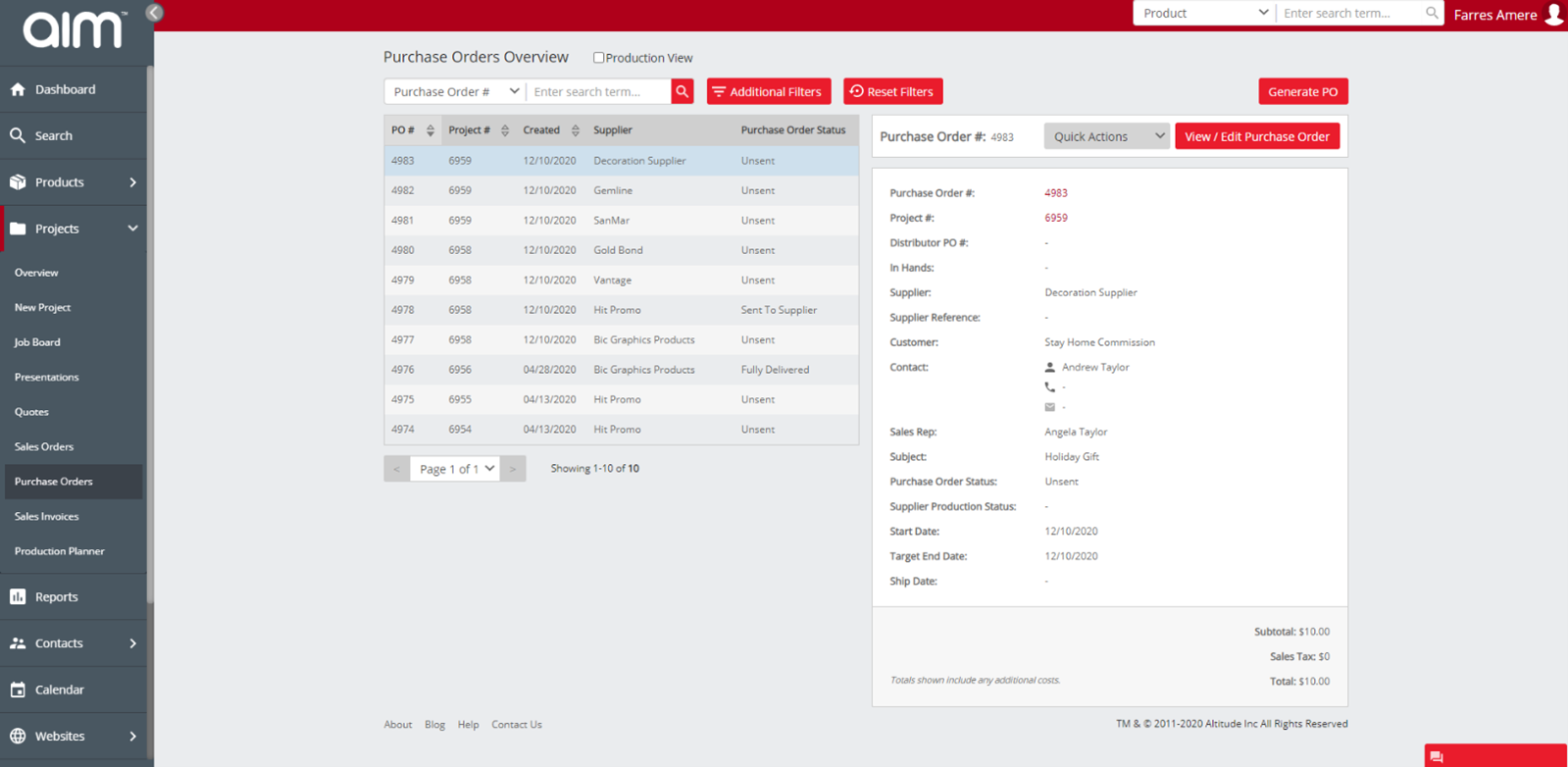Go to next page arrow
Screen dimensions: 1568x767
[513, 469]
